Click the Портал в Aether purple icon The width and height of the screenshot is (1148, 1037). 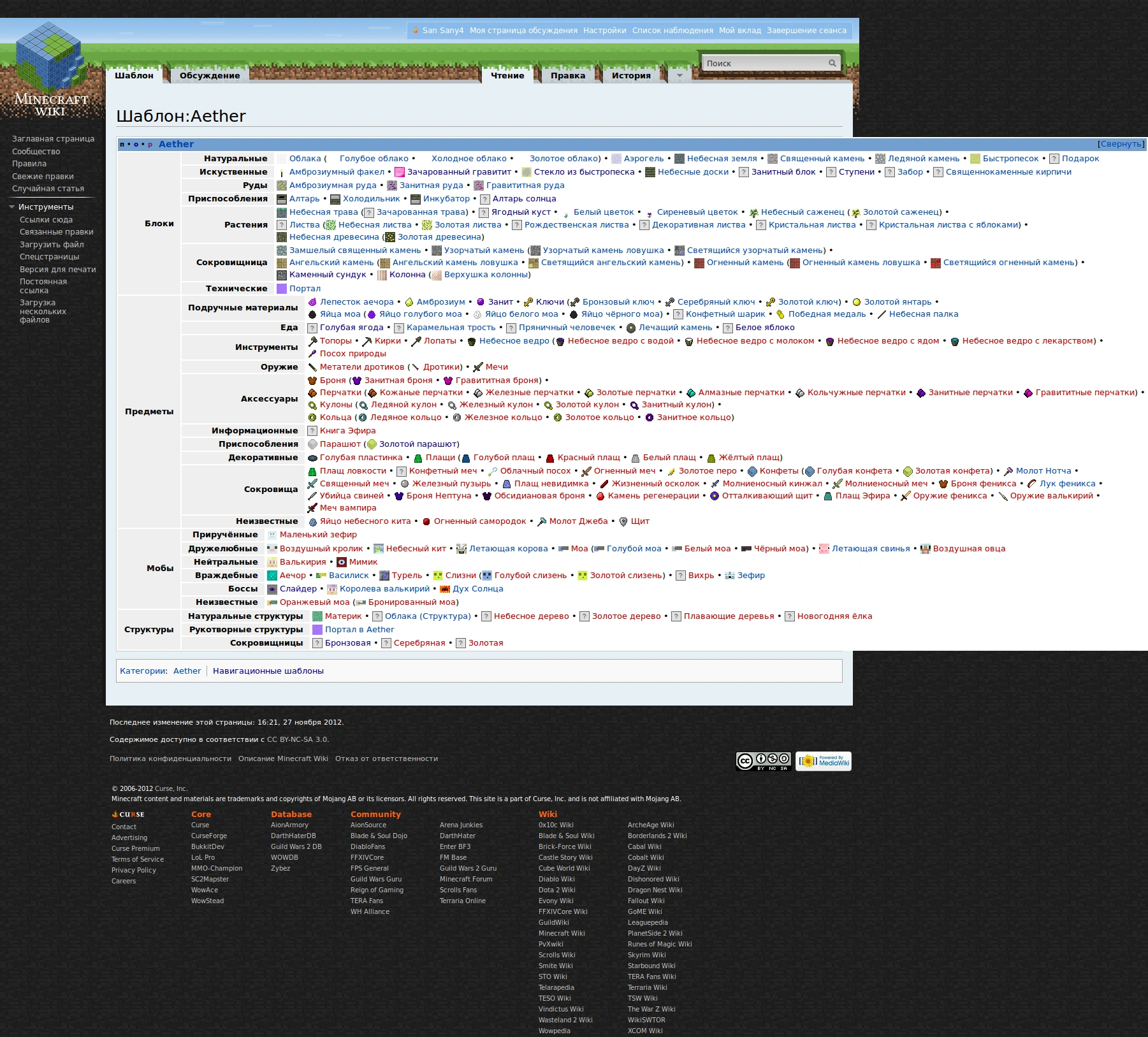point(317,630)
